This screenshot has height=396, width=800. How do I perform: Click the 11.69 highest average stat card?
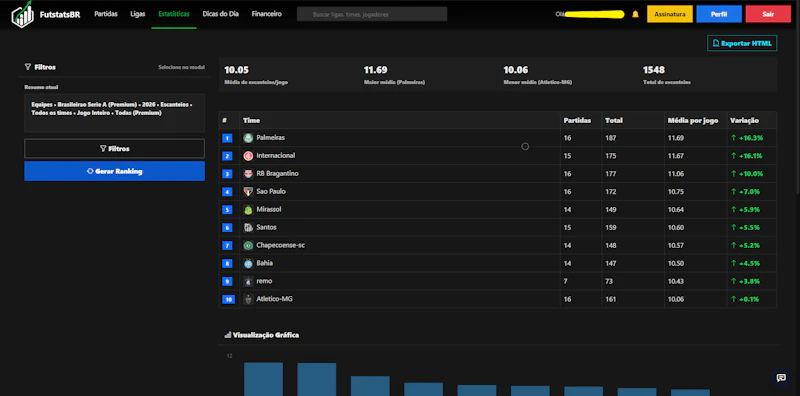394,75
